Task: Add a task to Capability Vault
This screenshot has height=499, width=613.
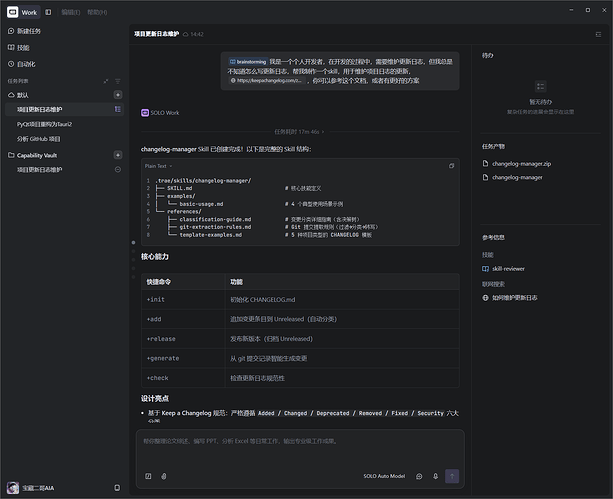Action: (118, 155)
